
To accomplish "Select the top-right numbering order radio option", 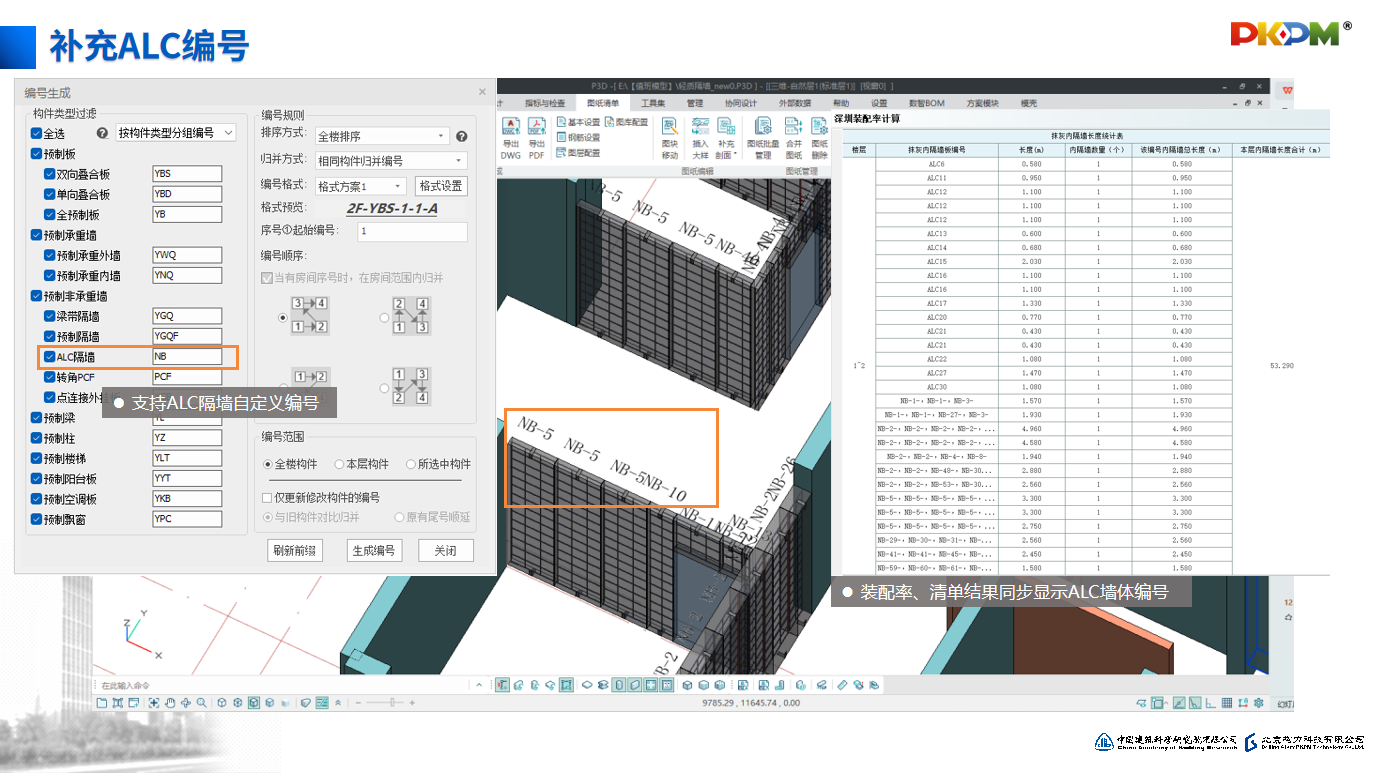I will (384, 317).
